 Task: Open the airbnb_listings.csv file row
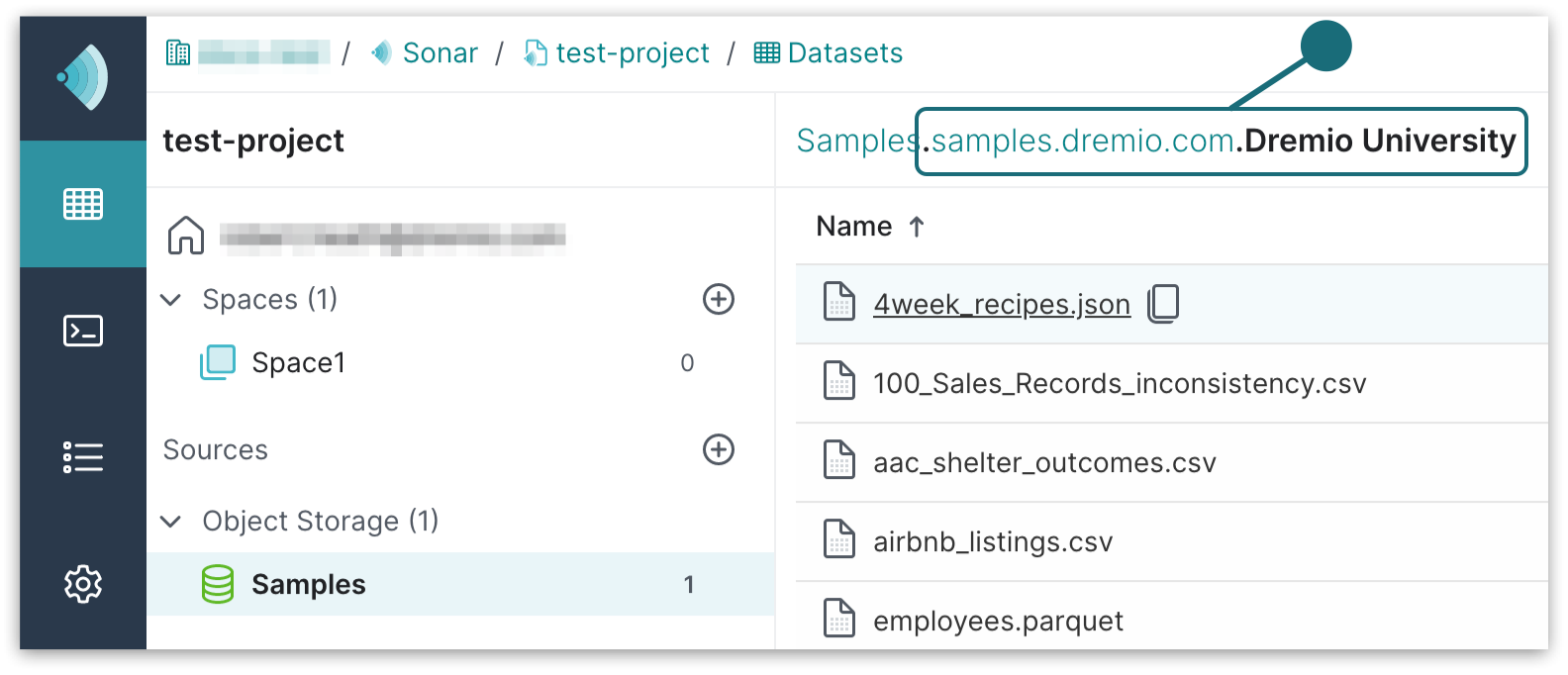coord(992,542)
